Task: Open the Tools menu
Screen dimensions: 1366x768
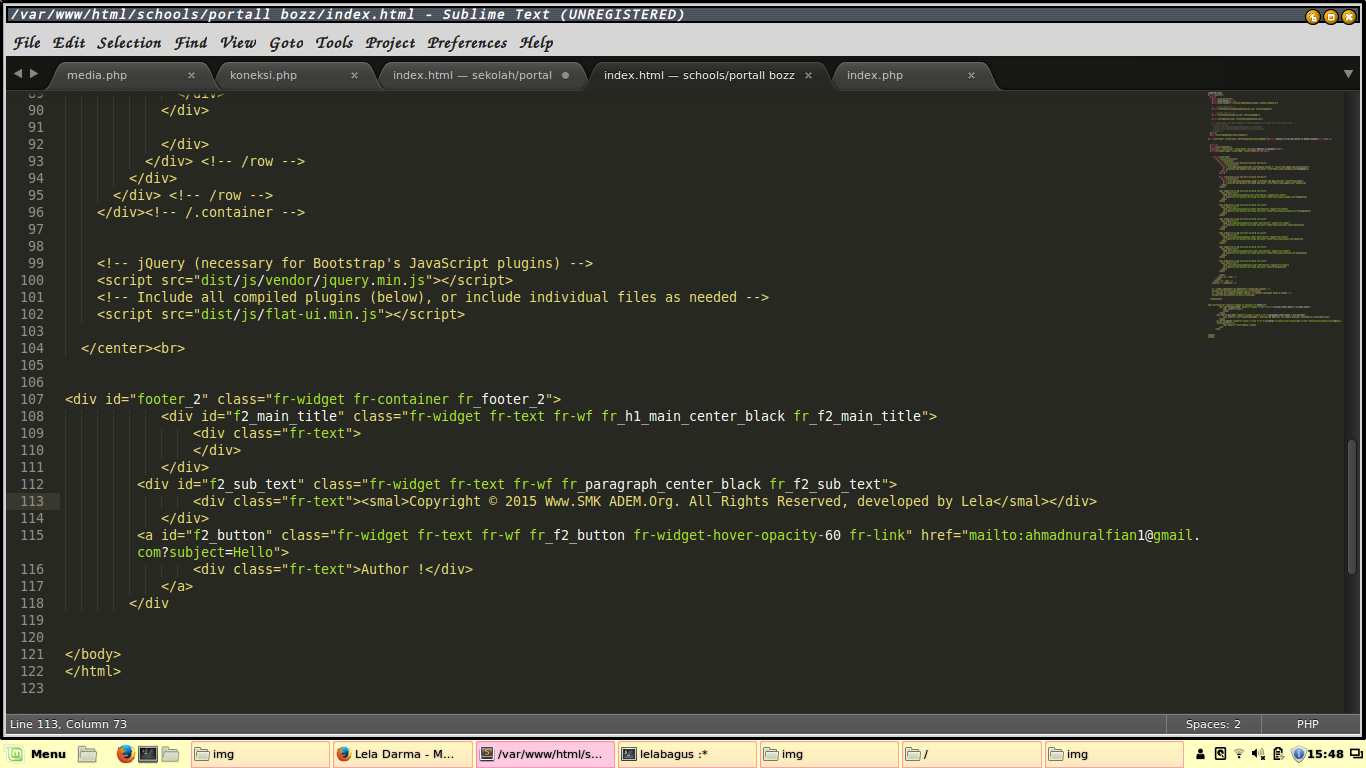Action: pyautogui.click(x=334, y=43)
